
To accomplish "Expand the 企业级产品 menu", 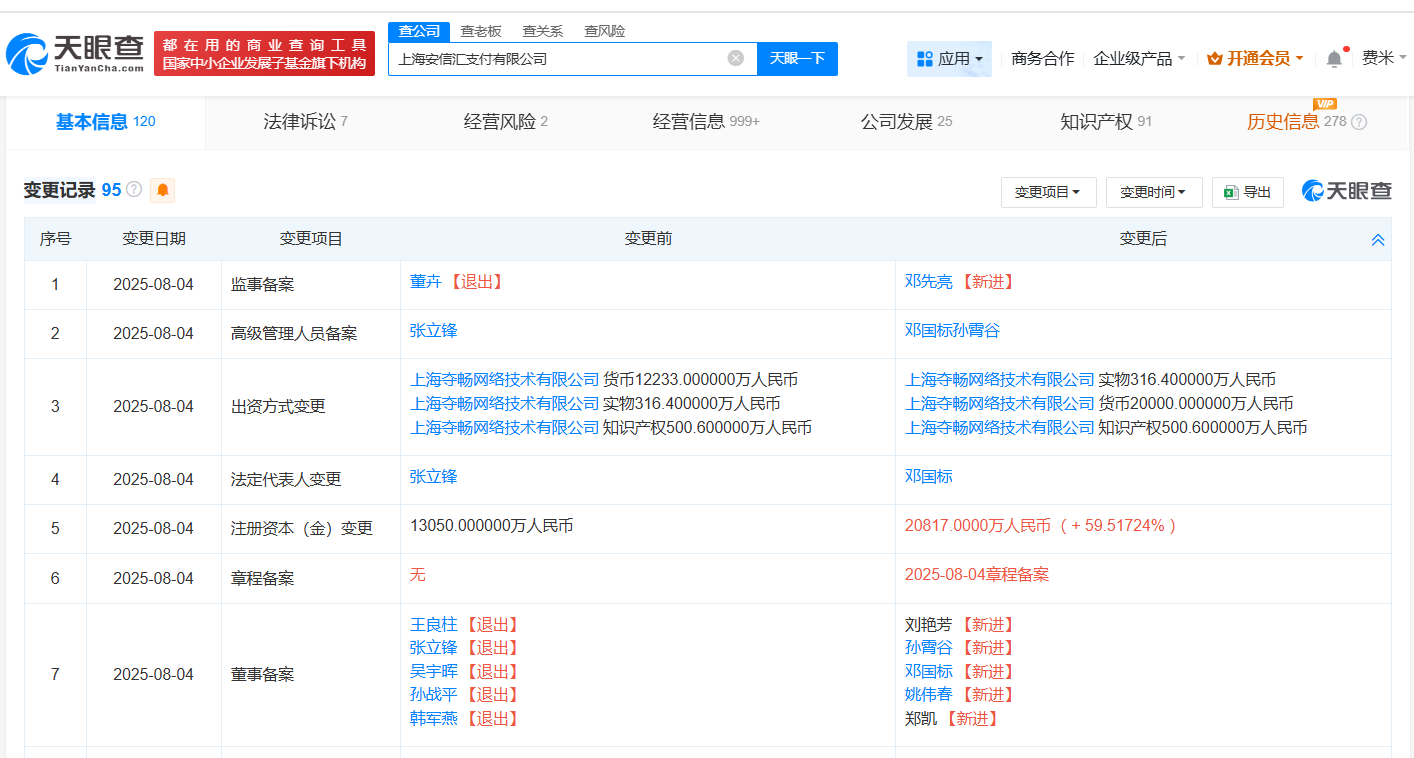I will [1139, 59].
